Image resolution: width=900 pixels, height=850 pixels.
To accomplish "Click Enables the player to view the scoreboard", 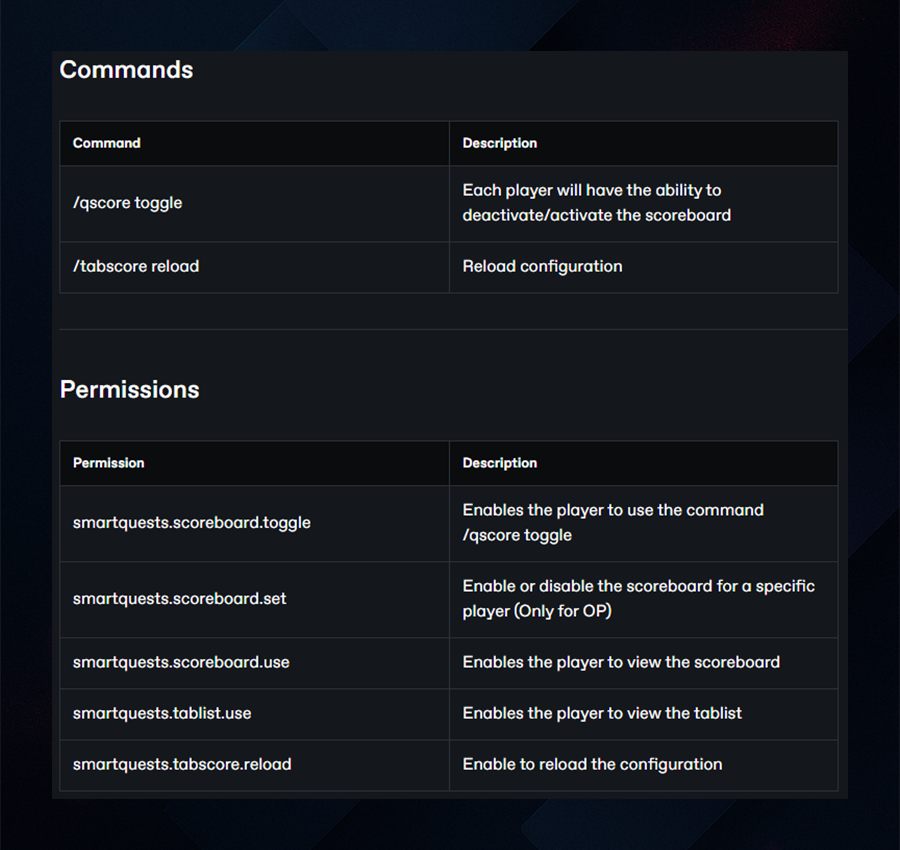I will click(x=621, y=662).
